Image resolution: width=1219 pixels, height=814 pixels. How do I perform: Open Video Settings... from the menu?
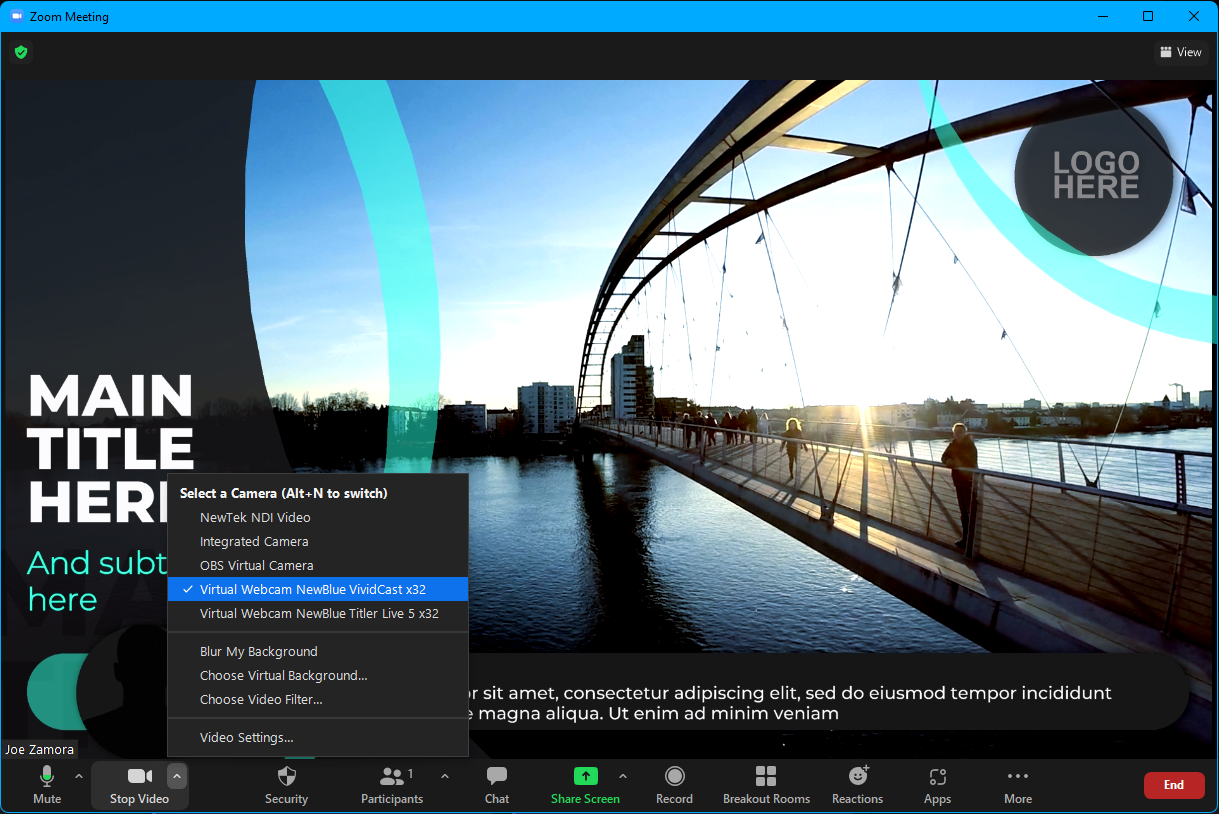(246, 738)
